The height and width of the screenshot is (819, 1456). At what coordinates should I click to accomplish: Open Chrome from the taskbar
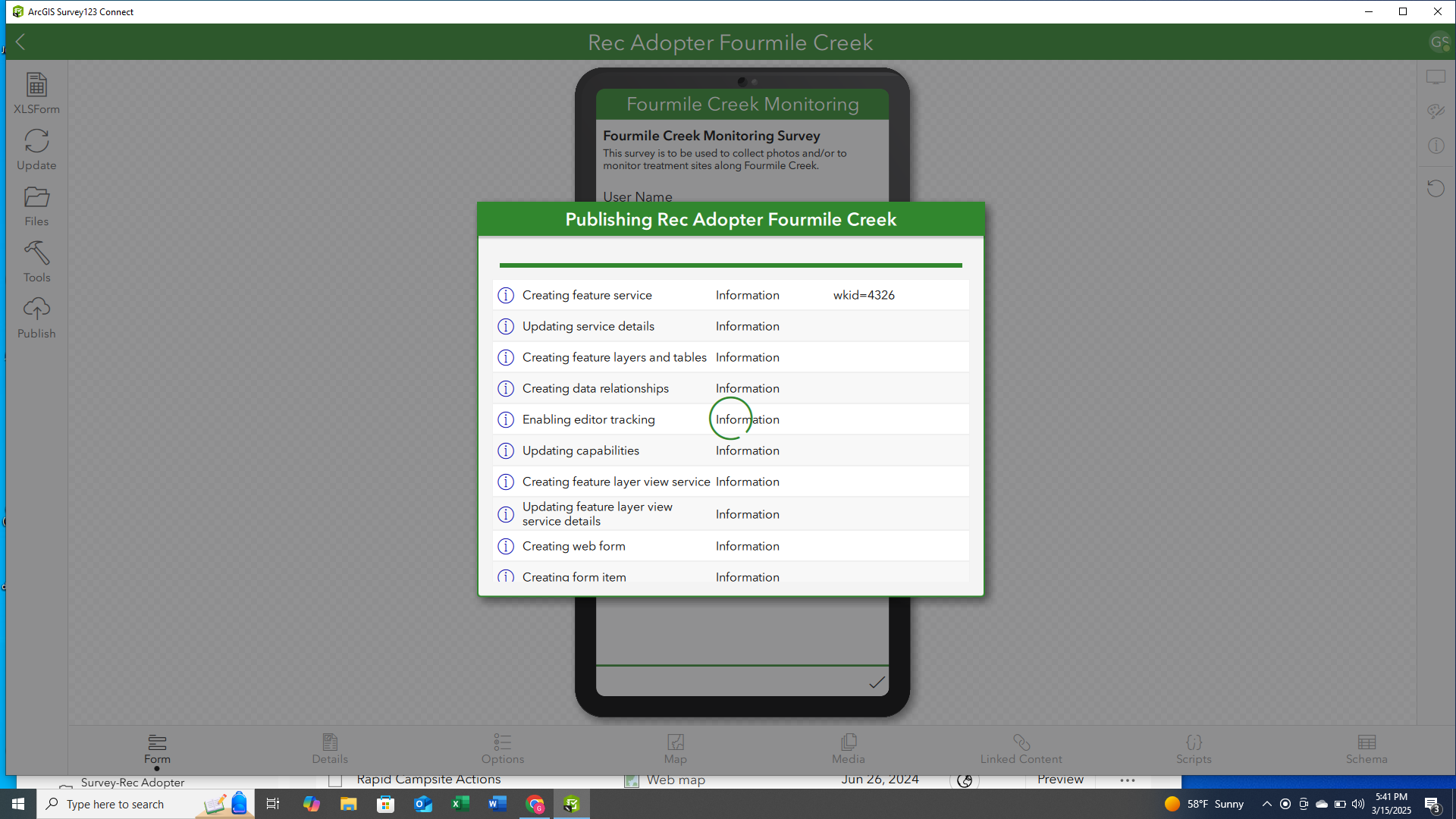(x=535, y=804)
